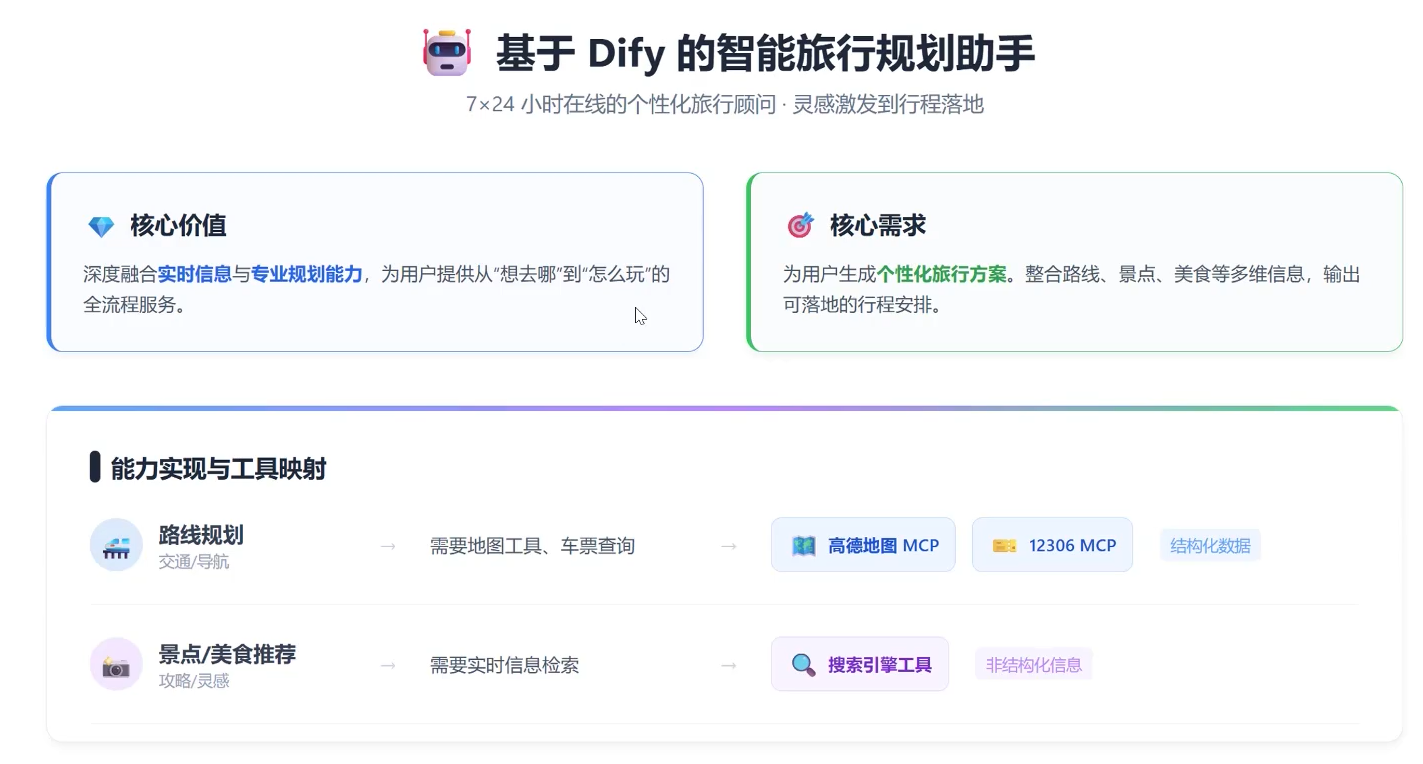Click the map icon in 高德地图 MCP
This screenshot has height=764, width=1423.
803,546
